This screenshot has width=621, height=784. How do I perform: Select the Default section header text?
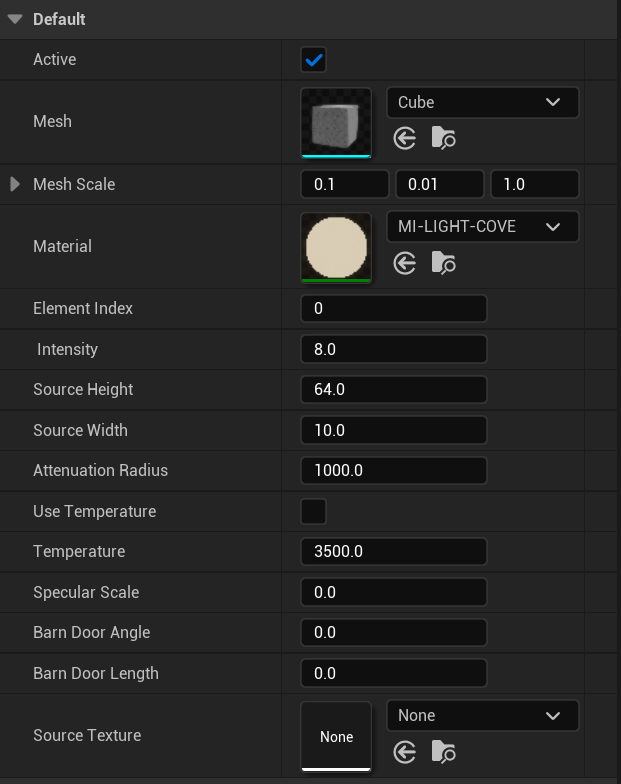(x=59, y=20)
